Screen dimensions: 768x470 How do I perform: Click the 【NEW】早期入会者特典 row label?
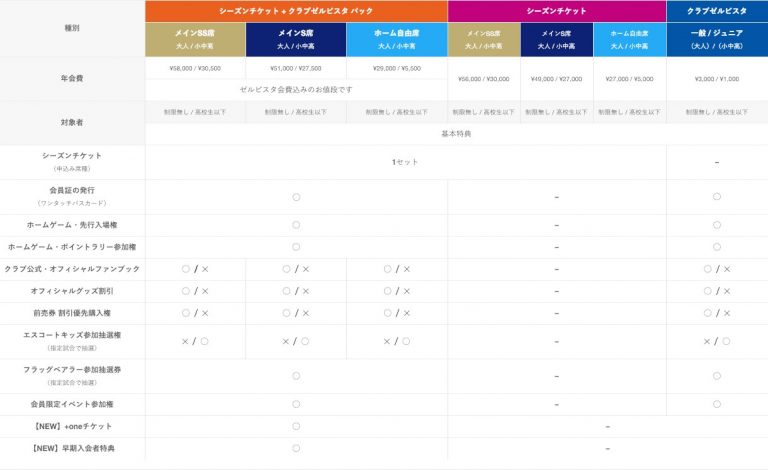tap(72, 448)
